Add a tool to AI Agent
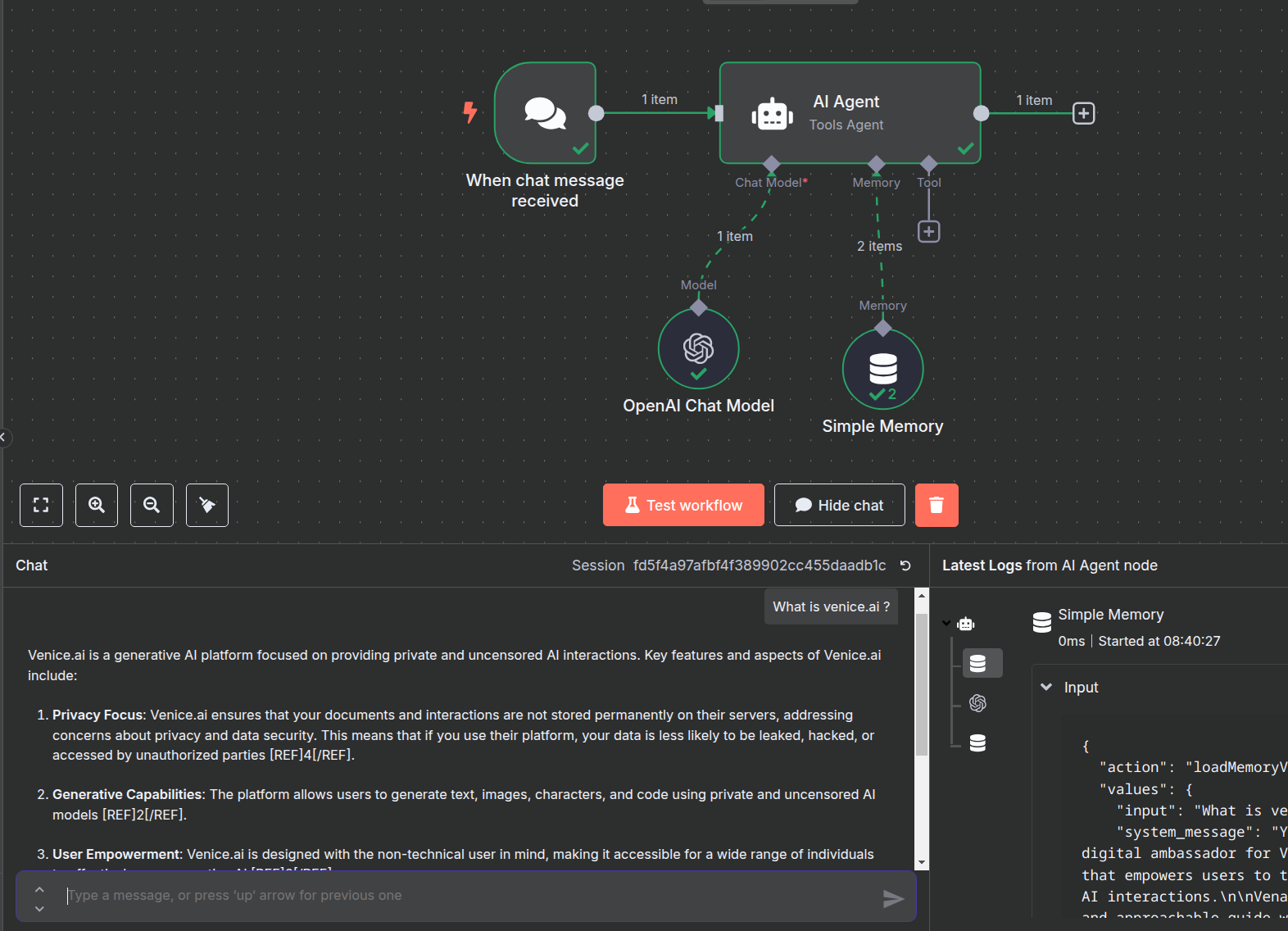This screenshot has height=931, width=1288. tap(928, 232)
